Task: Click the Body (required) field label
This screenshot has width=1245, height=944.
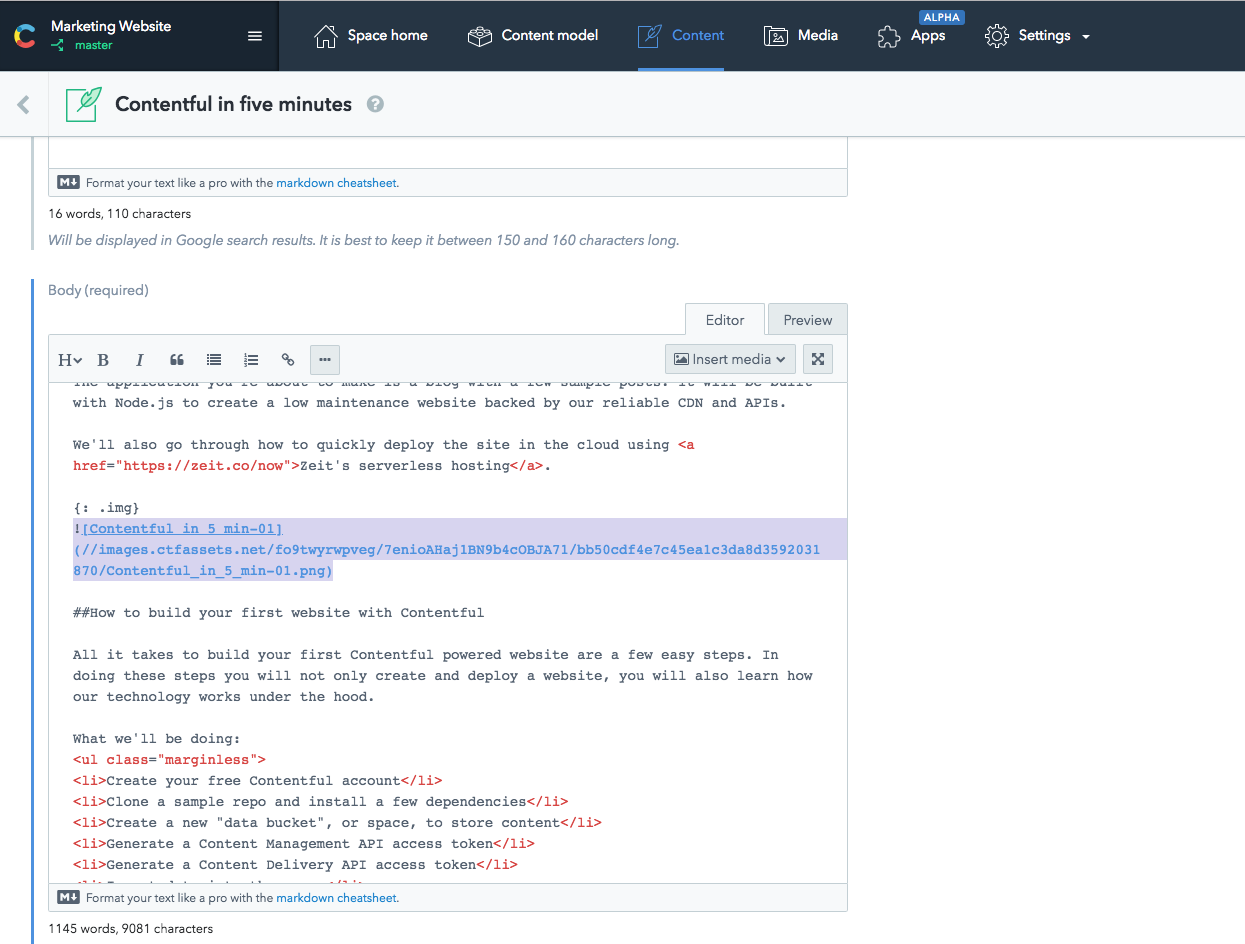Action: point(98,290)
